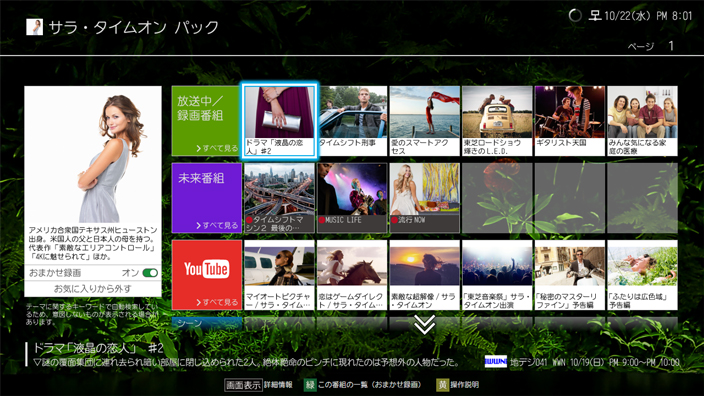The image size is (704, 396).
Task: Click お気に入りから外す button
Action: pos(93,289)
